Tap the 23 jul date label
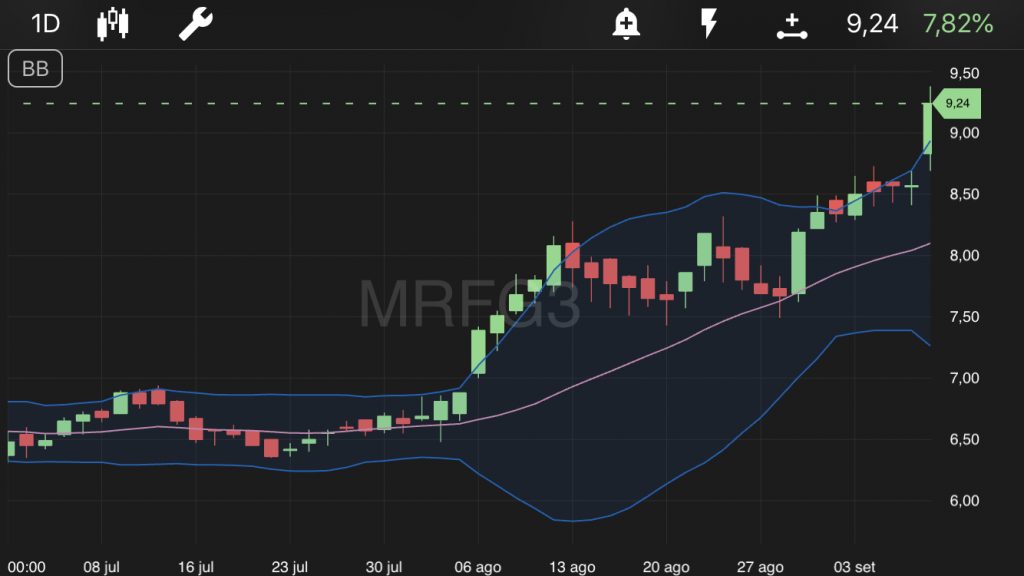This screenshot has height=576, width=1024. [289, 567]
